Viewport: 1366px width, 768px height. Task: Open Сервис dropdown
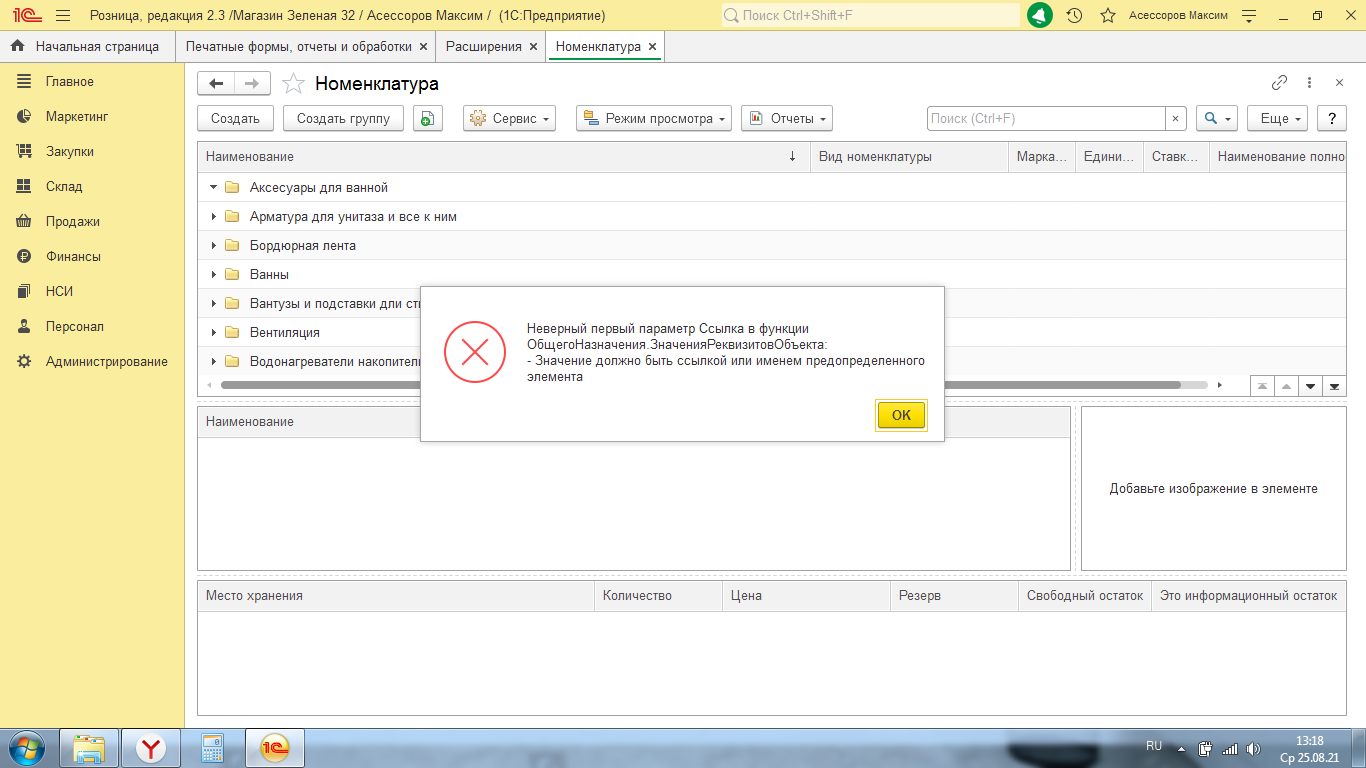pyautogui.click(x=511, y=118)
